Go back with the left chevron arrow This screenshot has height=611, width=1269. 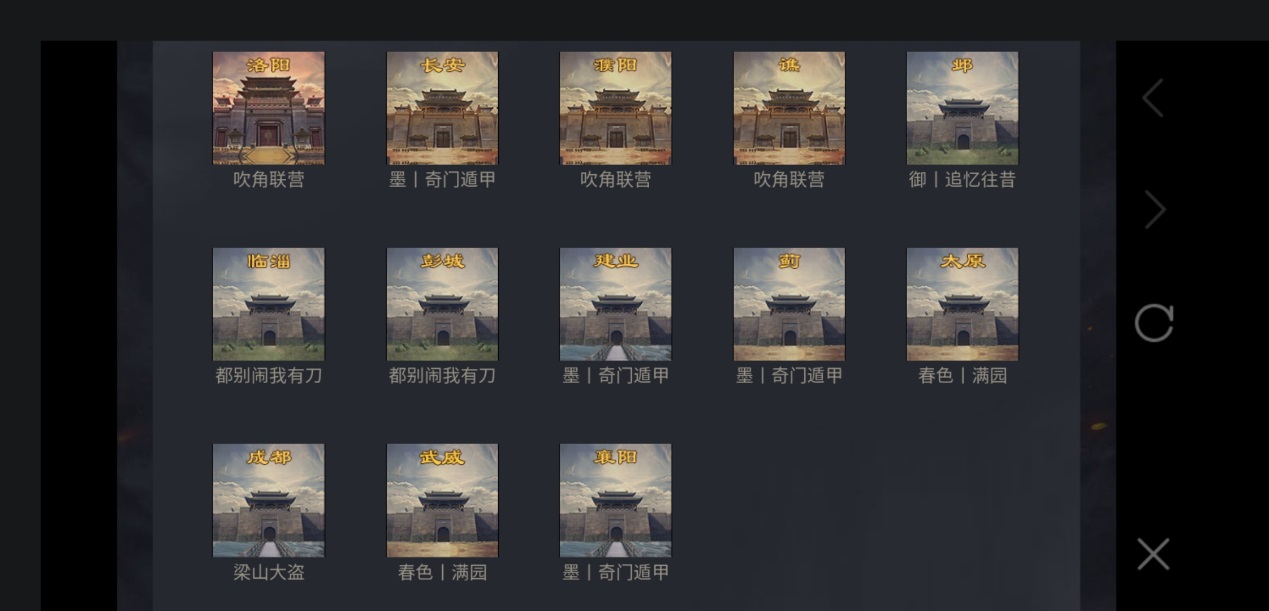(x=1153, y=98)
